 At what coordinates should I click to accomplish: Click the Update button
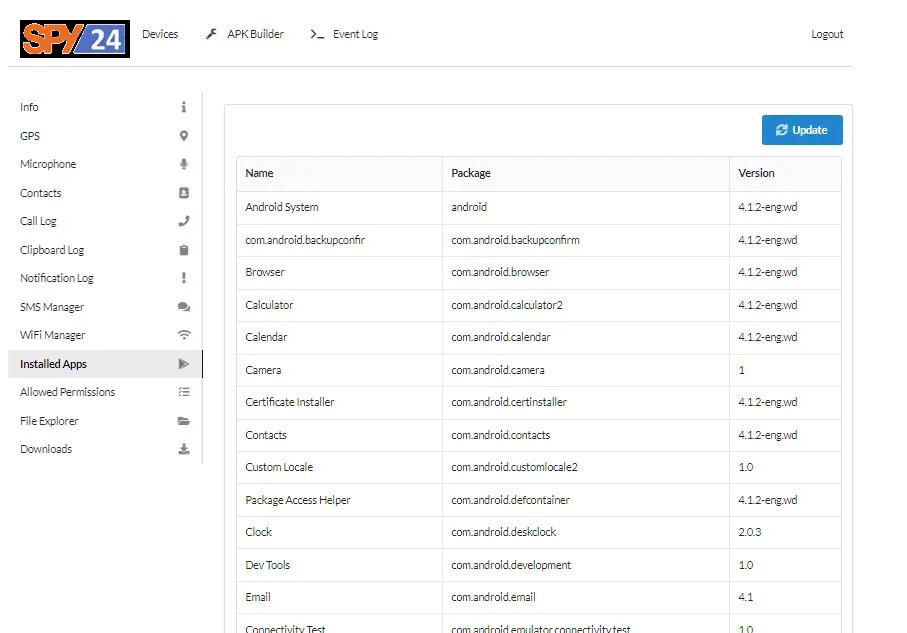click(802, 130)
